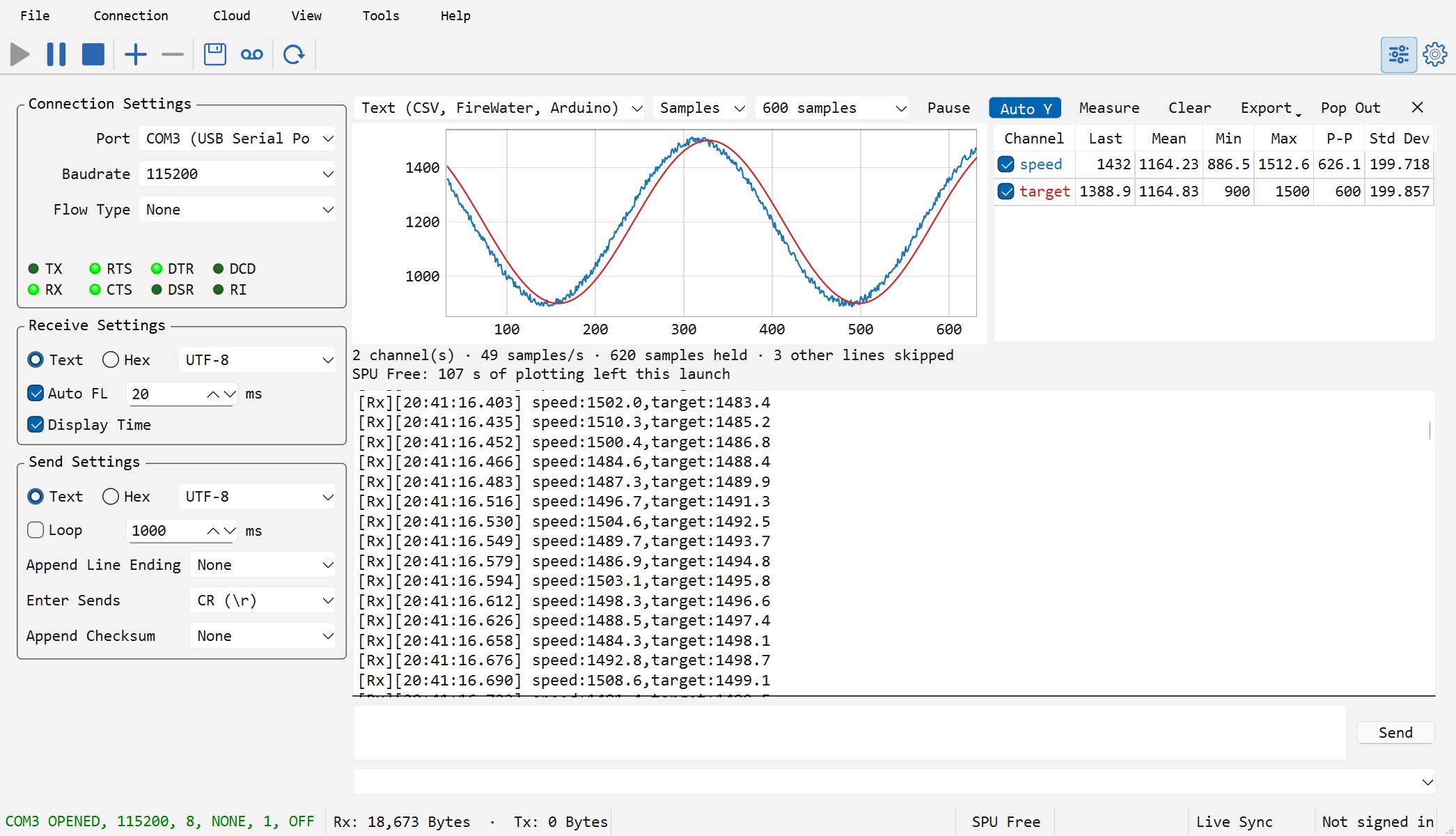Open the 600 samples dropdown
This screenshot has height=836, width=1456.
(x=832, y=108)
